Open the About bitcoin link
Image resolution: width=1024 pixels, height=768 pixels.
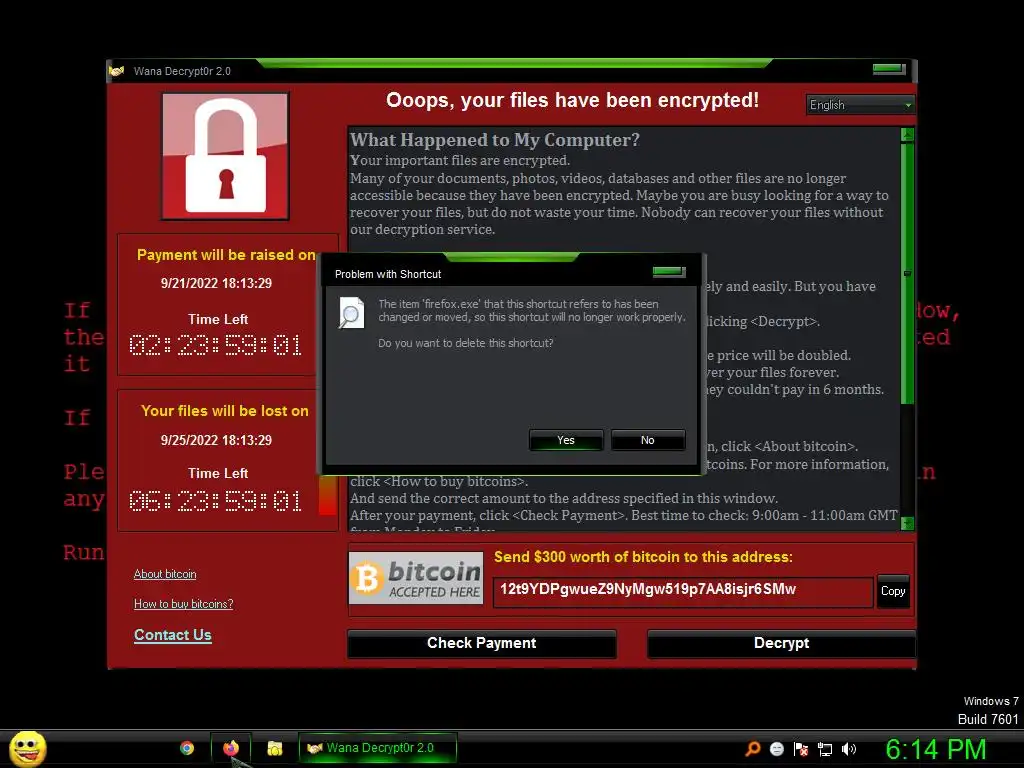click(165, 574)
